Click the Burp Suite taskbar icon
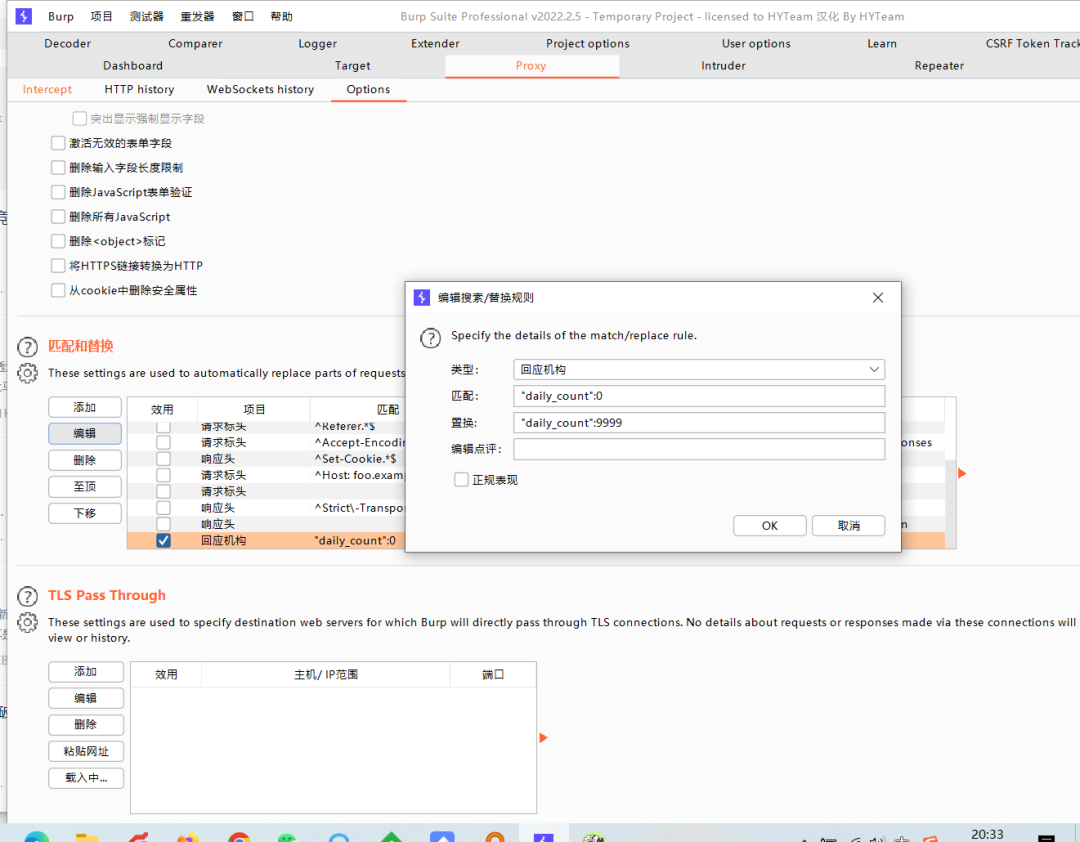 pyautogui.click(x=543, y=836)
